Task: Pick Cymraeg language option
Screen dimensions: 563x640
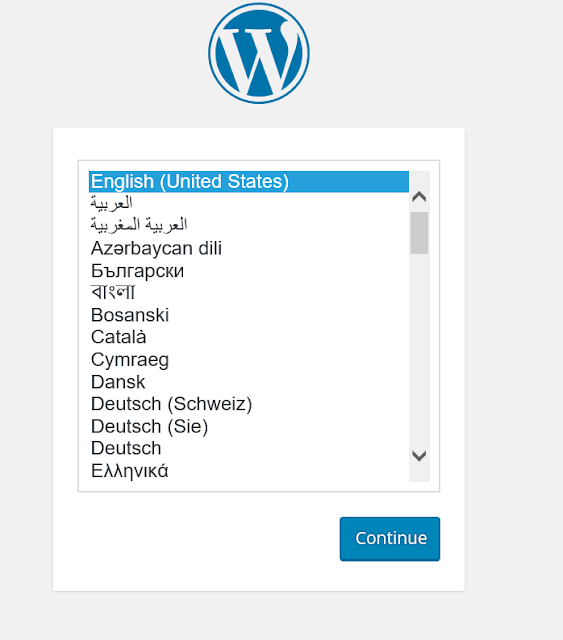Action: tap(249, 360)
